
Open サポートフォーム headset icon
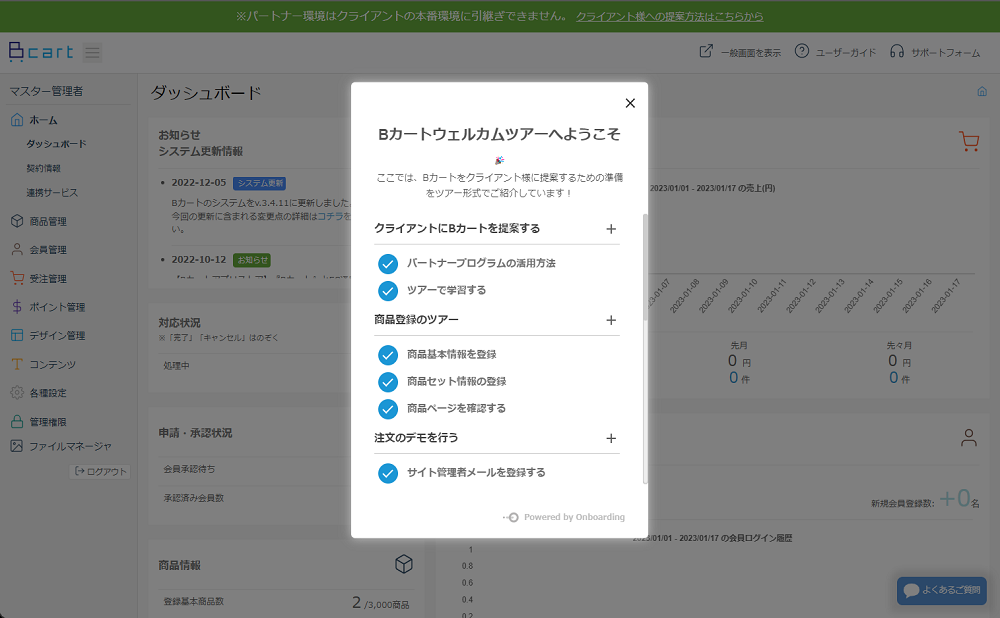point(897,51)
